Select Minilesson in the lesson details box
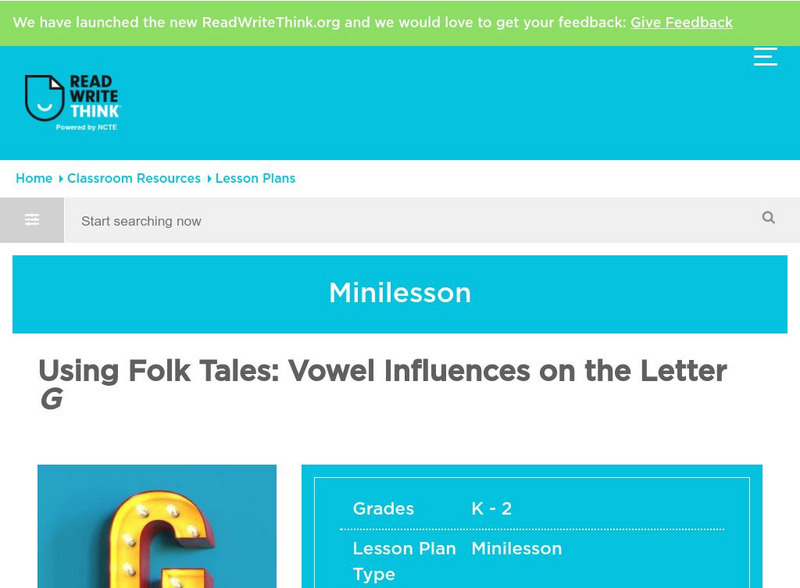The image size is (800, 588). coord(517,548)
